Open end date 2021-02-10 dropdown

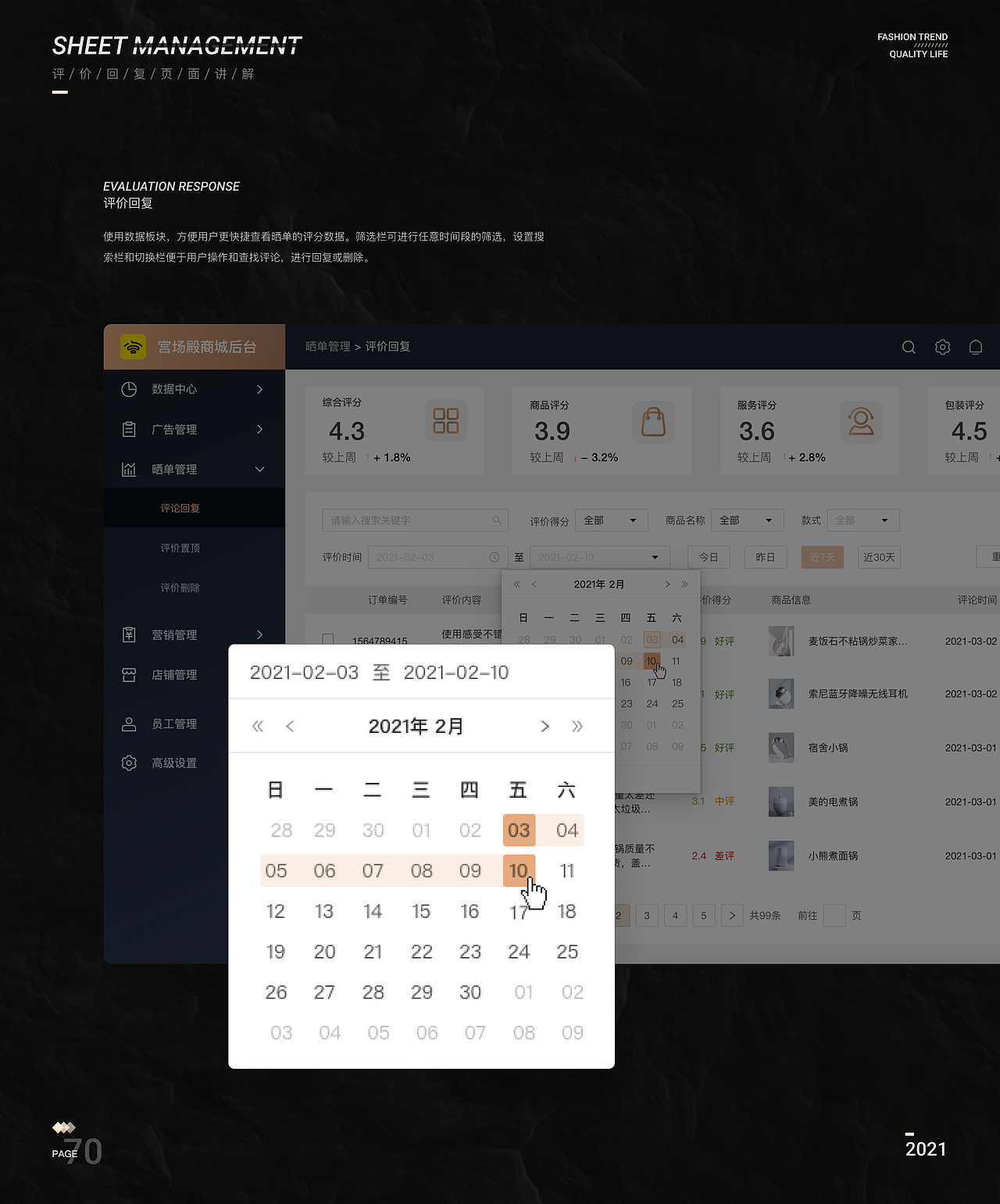coord(601,557)
